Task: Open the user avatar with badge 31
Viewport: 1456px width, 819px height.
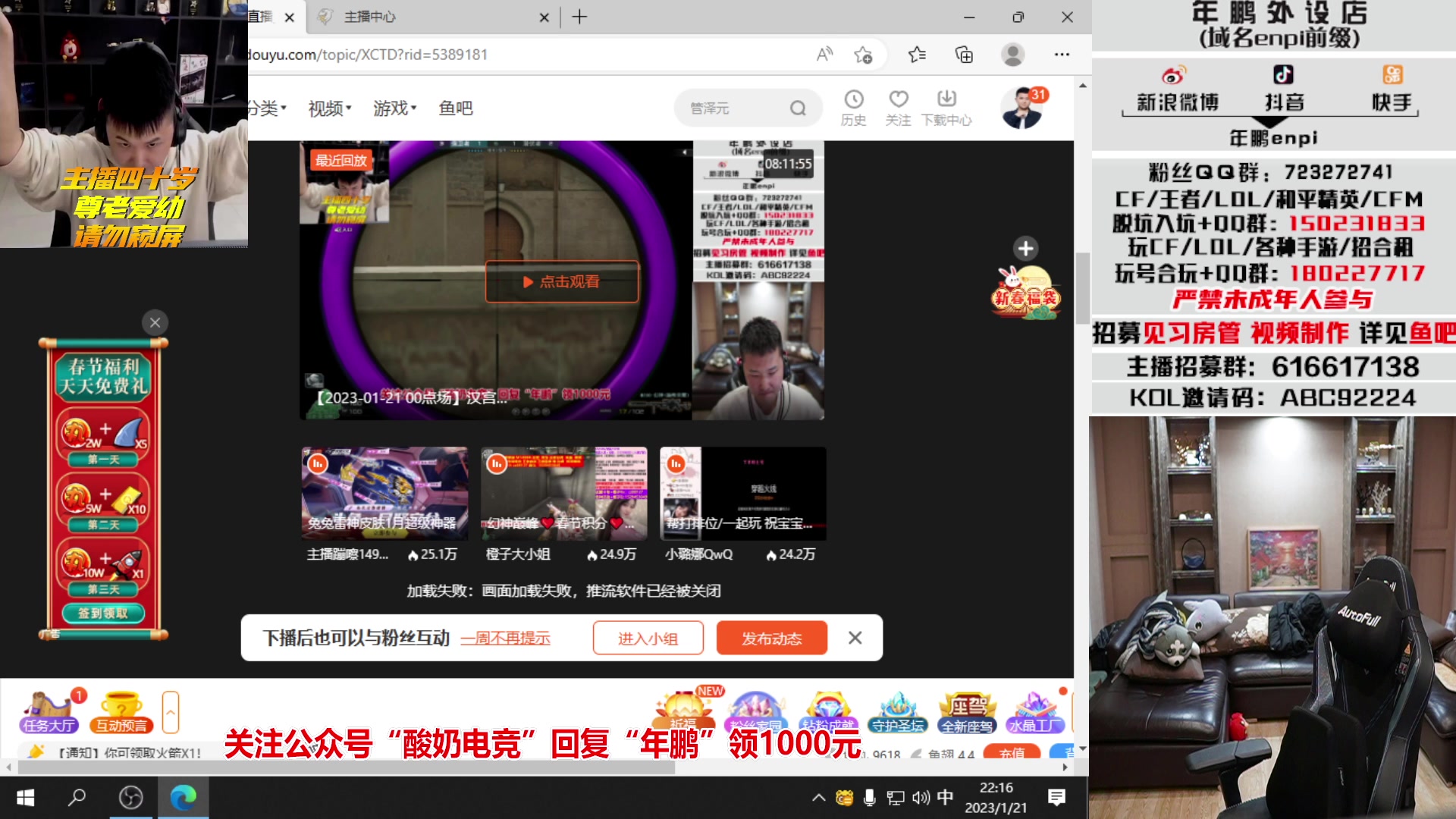Action: click(x=1022, y=108)
